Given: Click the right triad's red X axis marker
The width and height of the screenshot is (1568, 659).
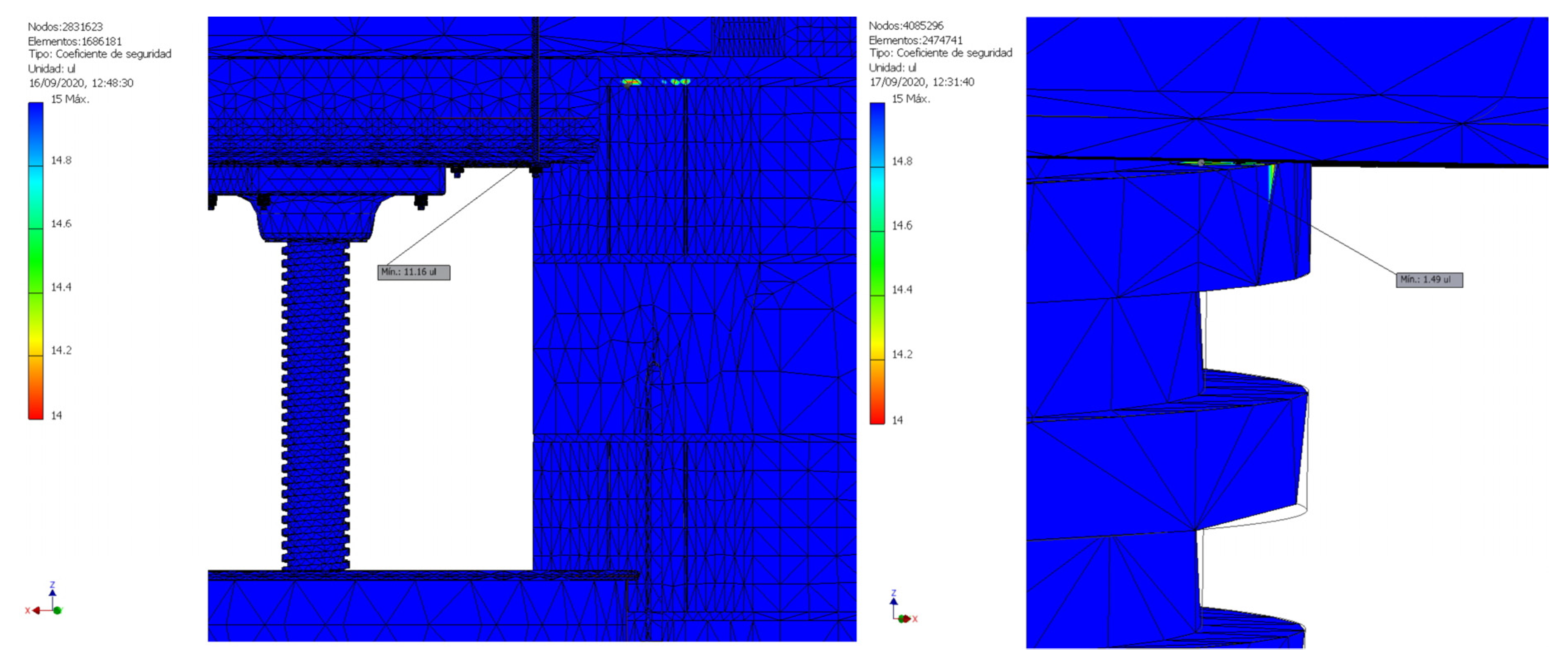Looking at the screenshot, I should 907,619.
